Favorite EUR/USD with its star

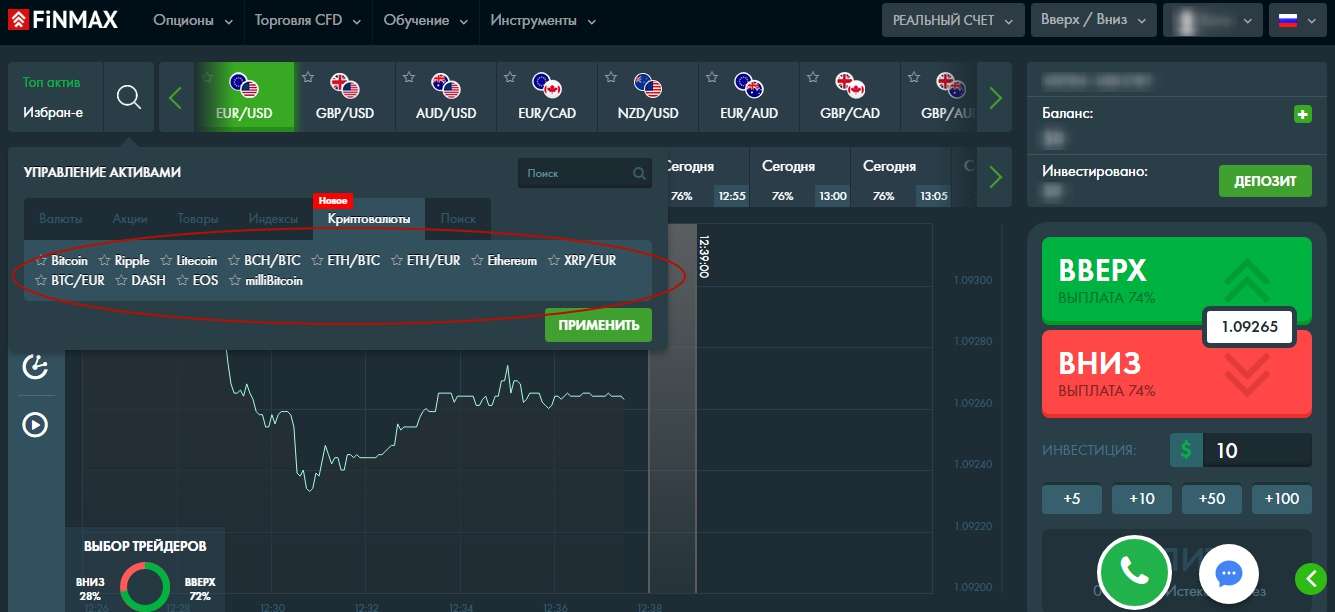tap(206, 76)
